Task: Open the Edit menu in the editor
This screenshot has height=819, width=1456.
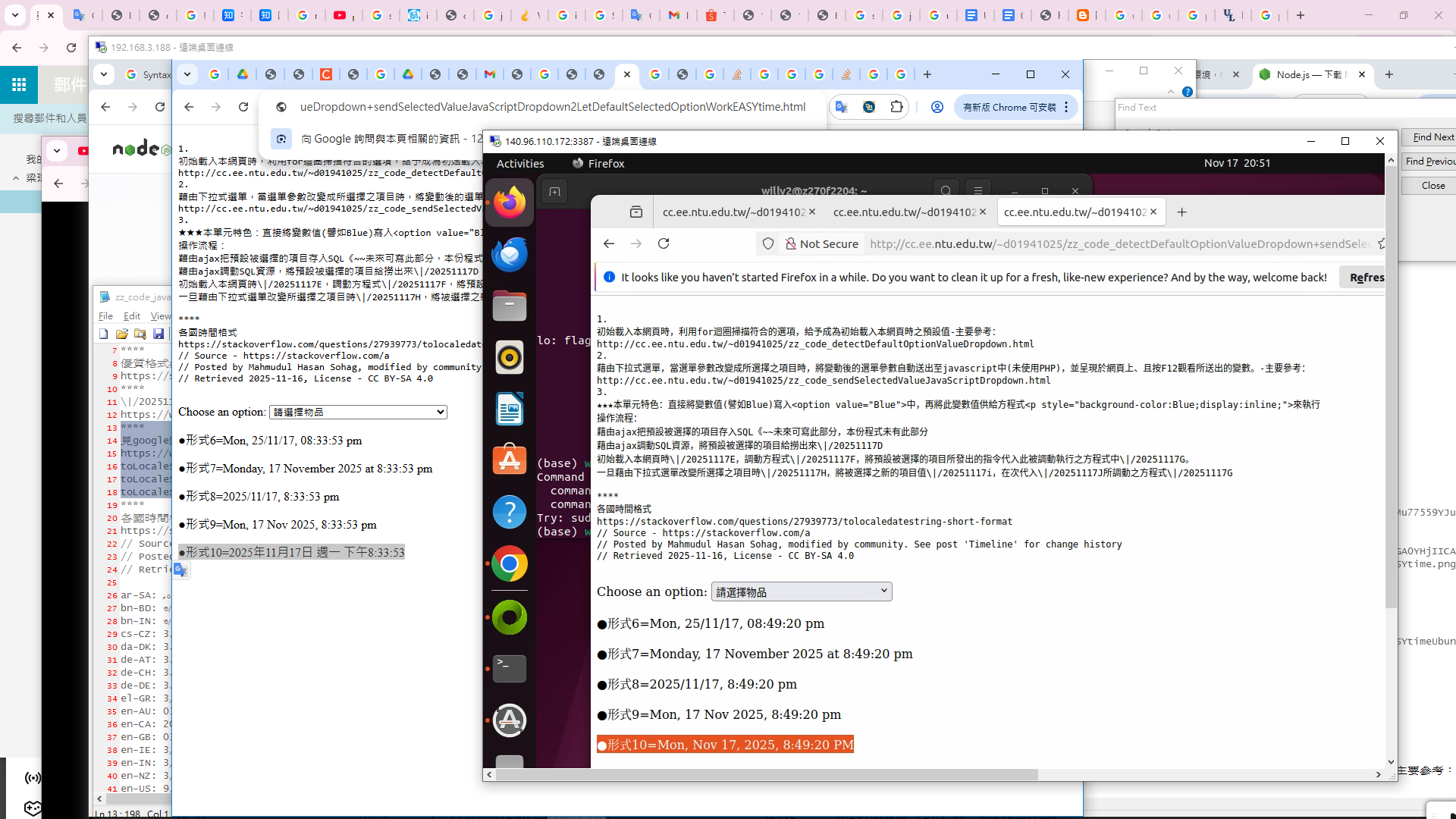Action: click(x=132, y=316)
